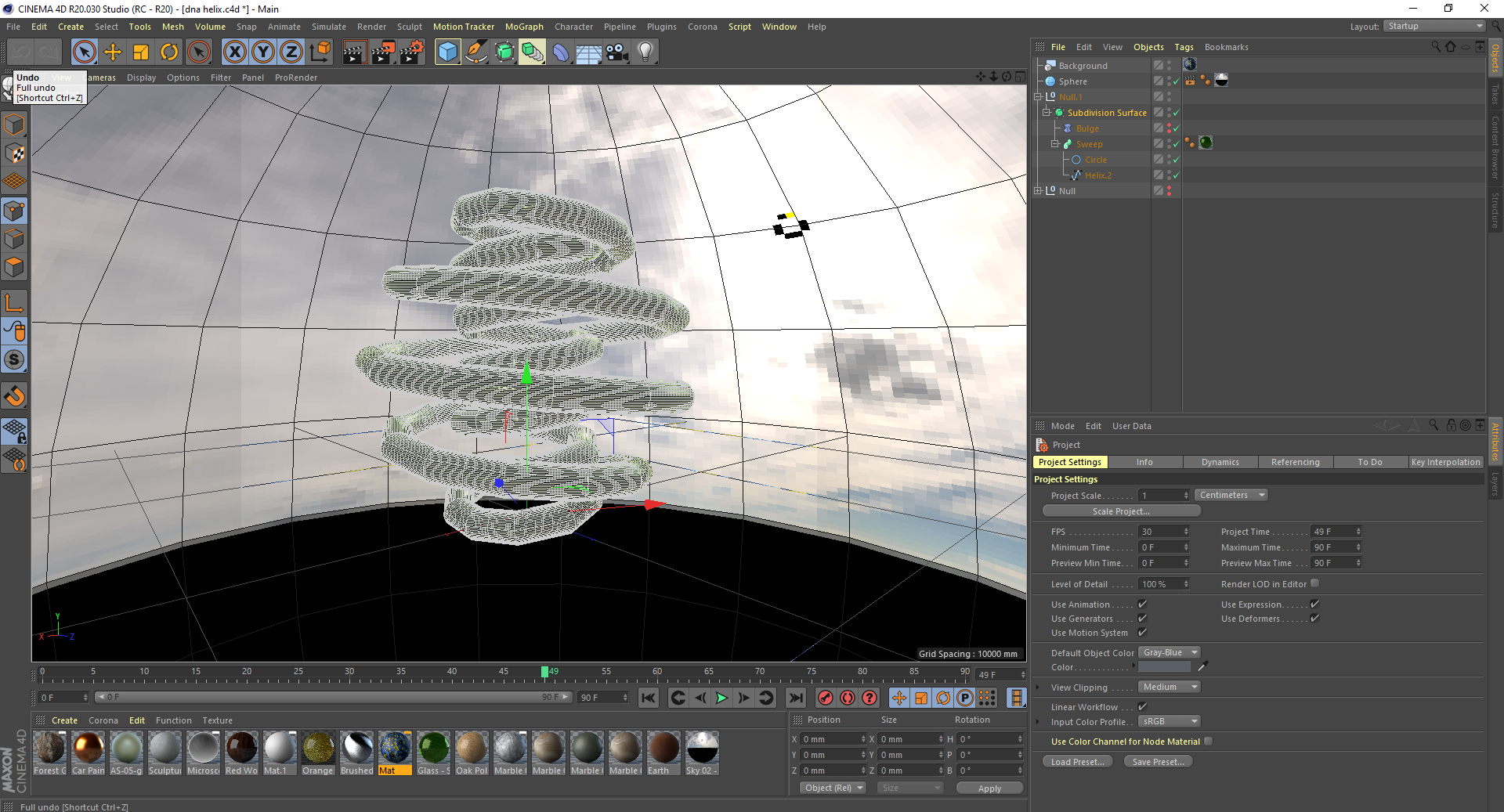This screenshot has width=1504, height=812.
Task: Click the Render View clapperboard icon
Action: [354, 52]
